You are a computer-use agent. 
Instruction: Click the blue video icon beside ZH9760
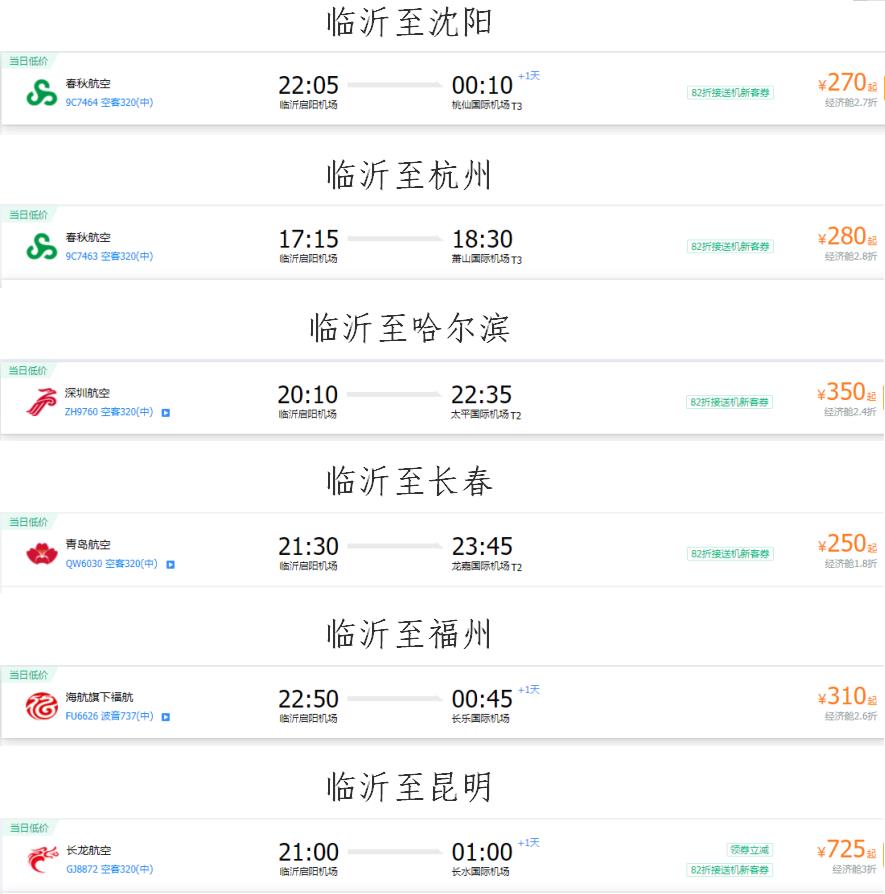click(x=166, y=412)
